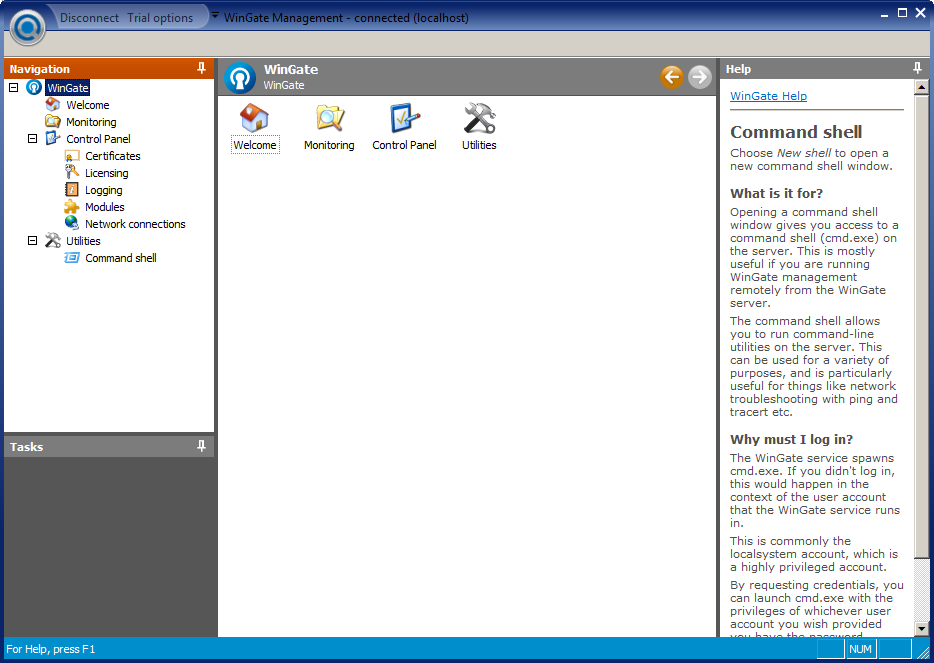Click the Welcome house icon in navigation tree
Viewport: 934px width, 663px height.
coord(53,104)
